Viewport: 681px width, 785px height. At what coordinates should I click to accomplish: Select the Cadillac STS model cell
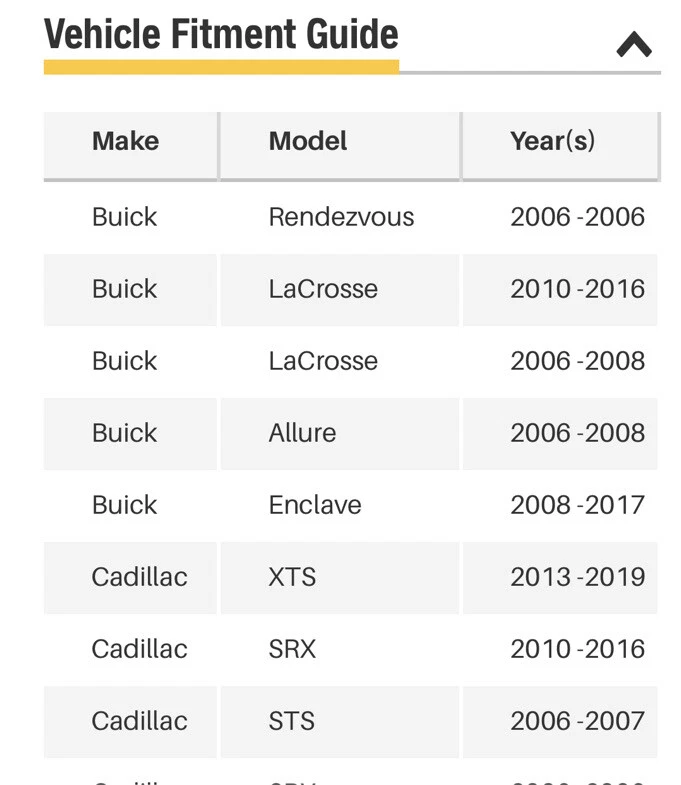coord(291,721)
